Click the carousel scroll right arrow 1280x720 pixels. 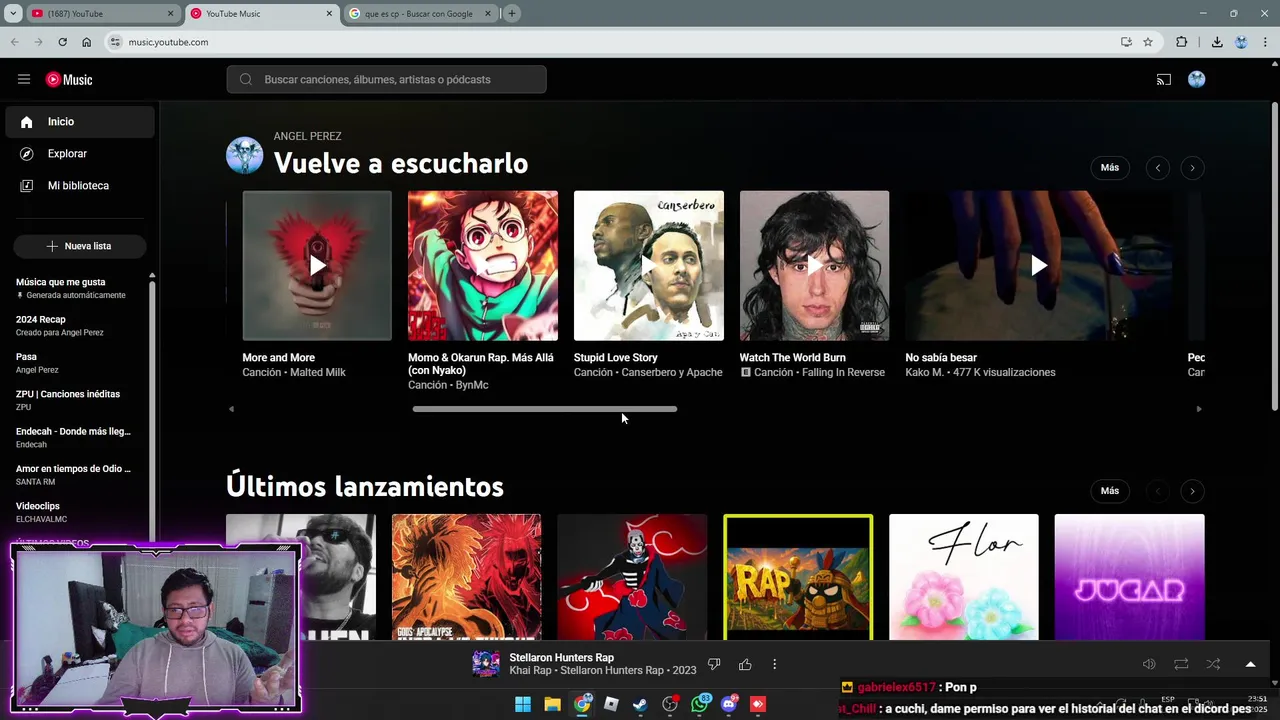1199,409
